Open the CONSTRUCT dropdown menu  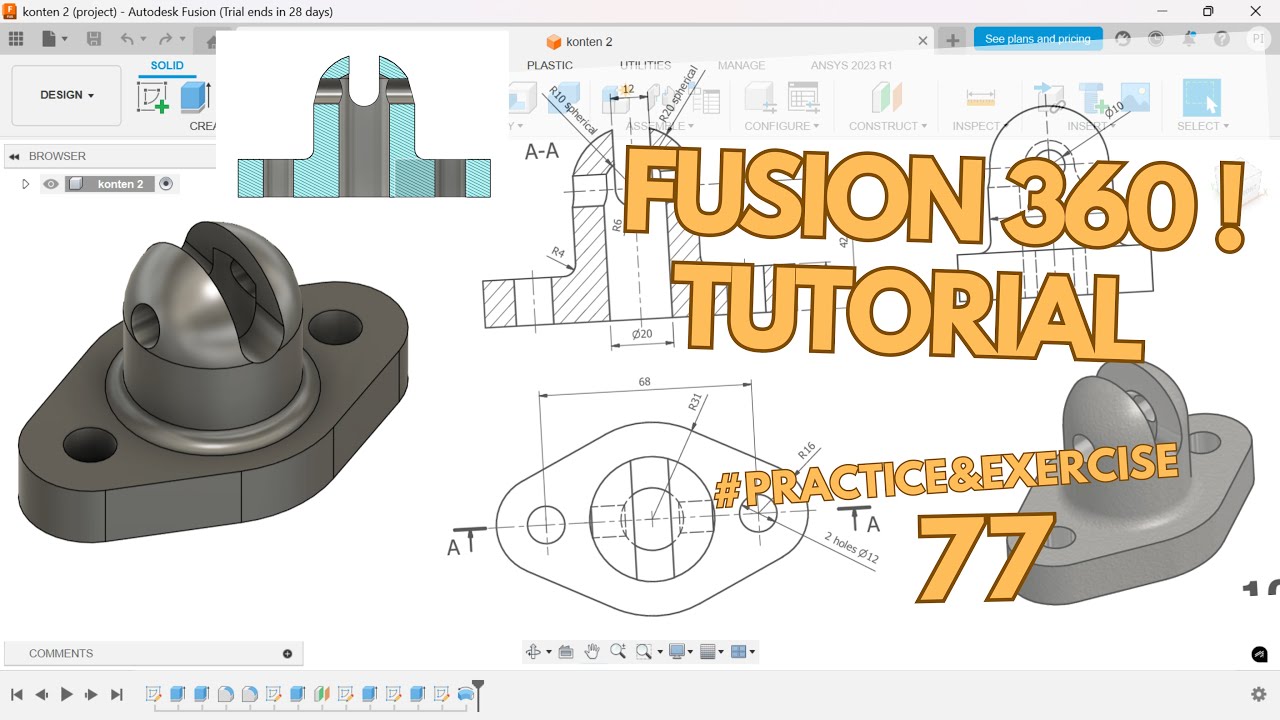tap(888, 126)
